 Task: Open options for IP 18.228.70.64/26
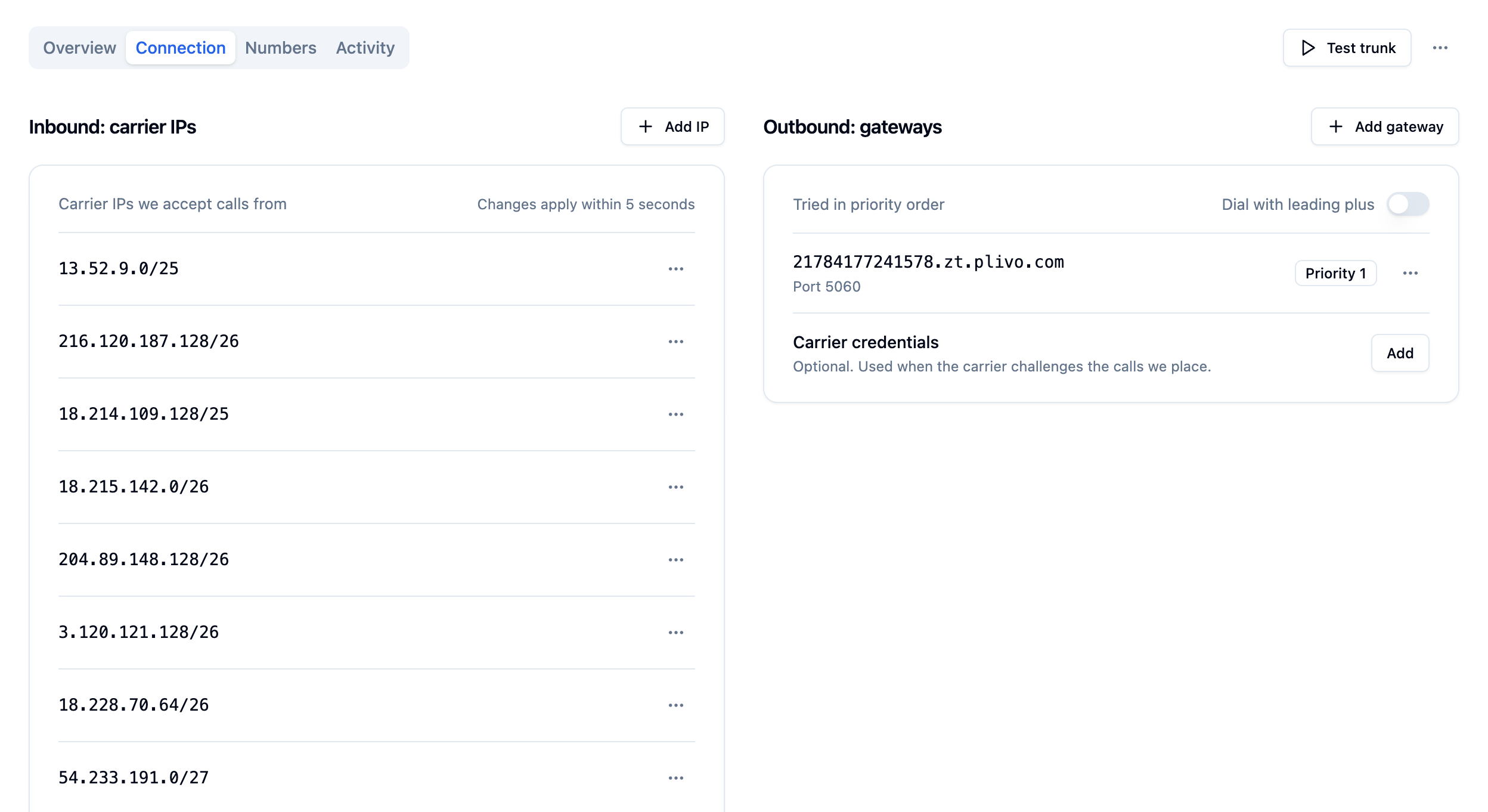(675, 705)
